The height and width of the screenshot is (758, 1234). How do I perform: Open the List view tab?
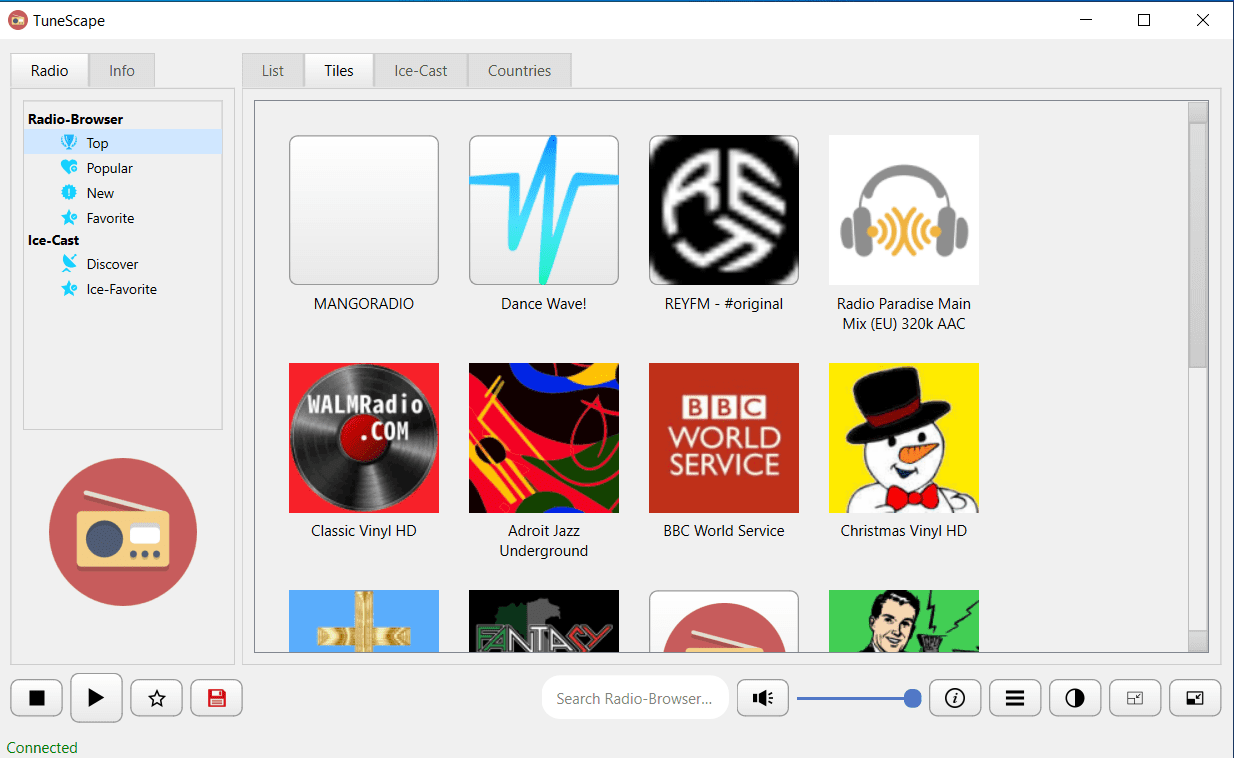click(273, 70)
